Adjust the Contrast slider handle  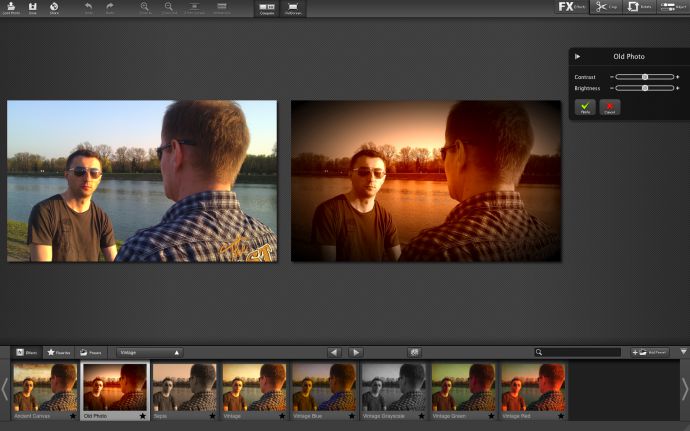pyautogui.click(x=645, y=77)
